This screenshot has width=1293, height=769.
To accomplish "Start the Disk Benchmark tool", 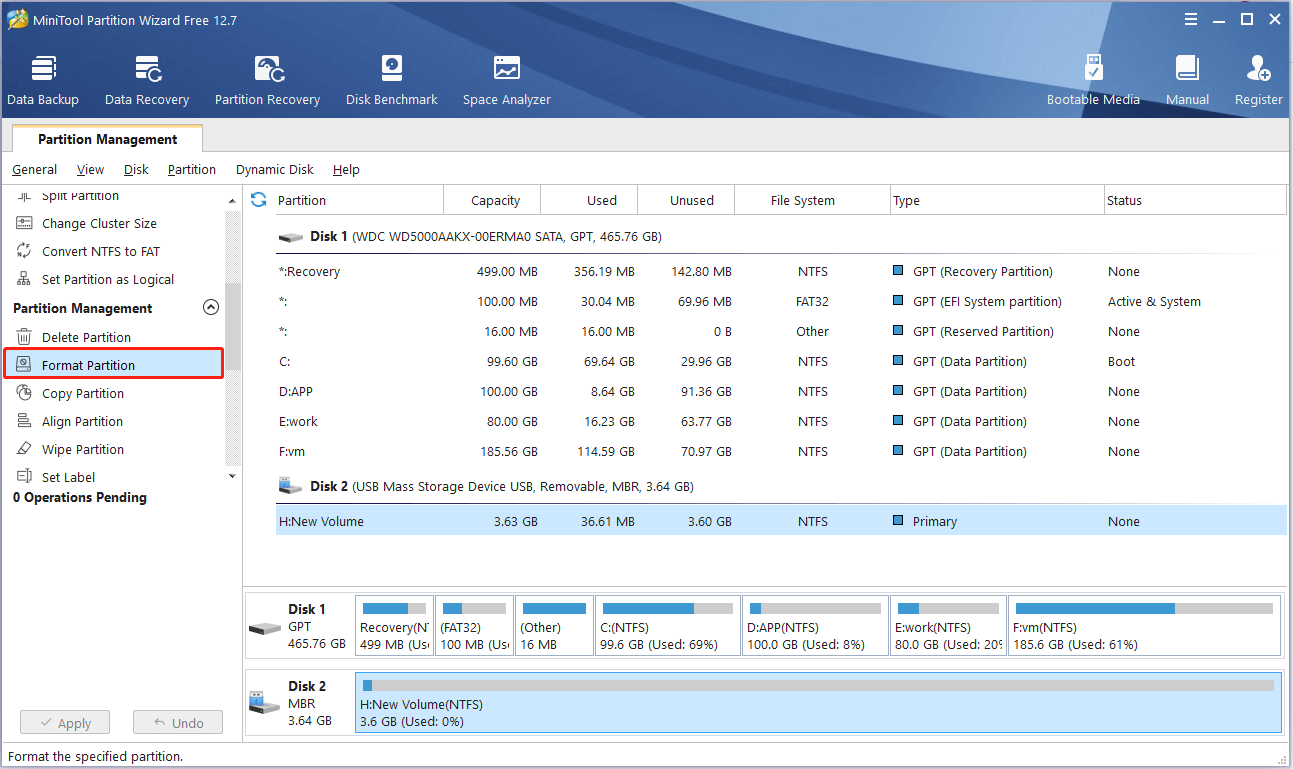I will click(391, 80).
